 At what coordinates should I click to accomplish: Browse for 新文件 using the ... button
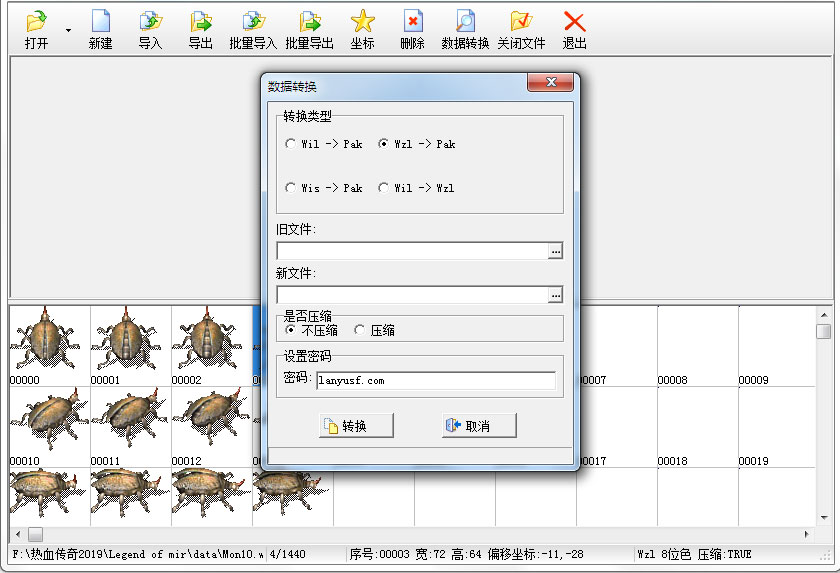pyautogui.click(x=556, y=295)
